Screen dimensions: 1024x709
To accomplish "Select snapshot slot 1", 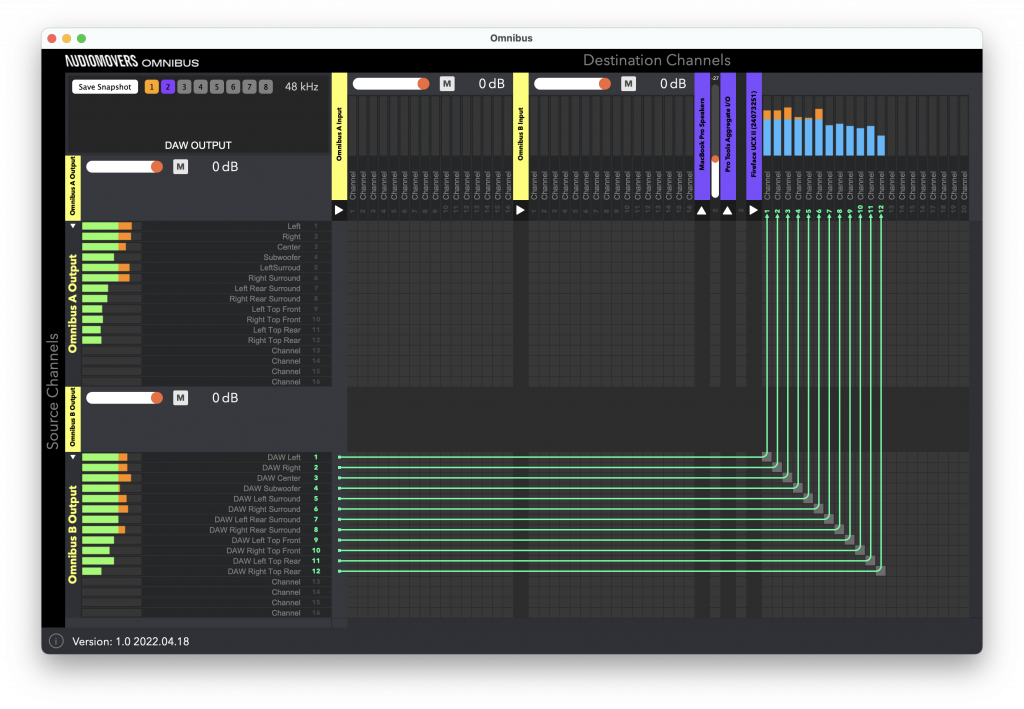I will tap(152, 87).
